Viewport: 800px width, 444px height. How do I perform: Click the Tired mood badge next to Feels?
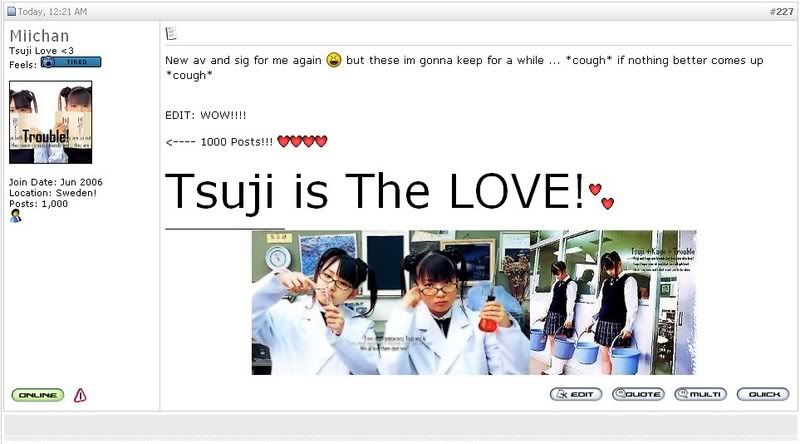click(x=71, y=62)
